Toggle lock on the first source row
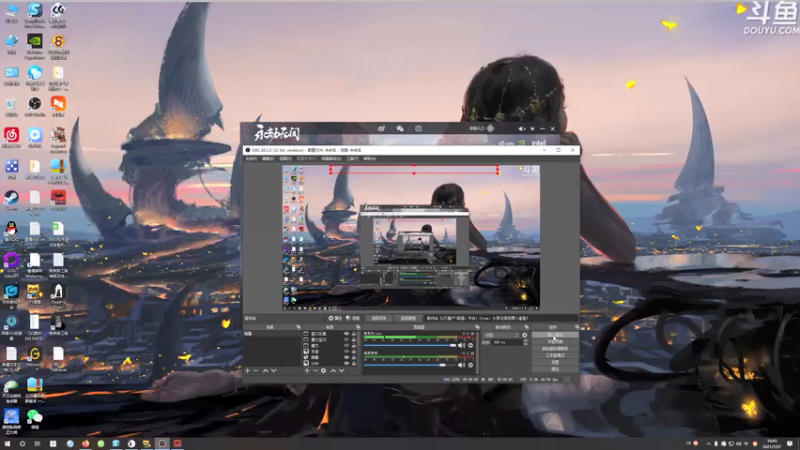Image resolution: width=800 pixels, height=450 pixels. [354, 333]
